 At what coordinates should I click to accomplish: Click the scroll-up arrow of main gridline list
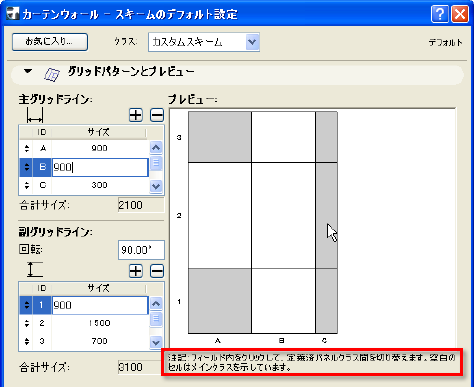tap(156, 147)
